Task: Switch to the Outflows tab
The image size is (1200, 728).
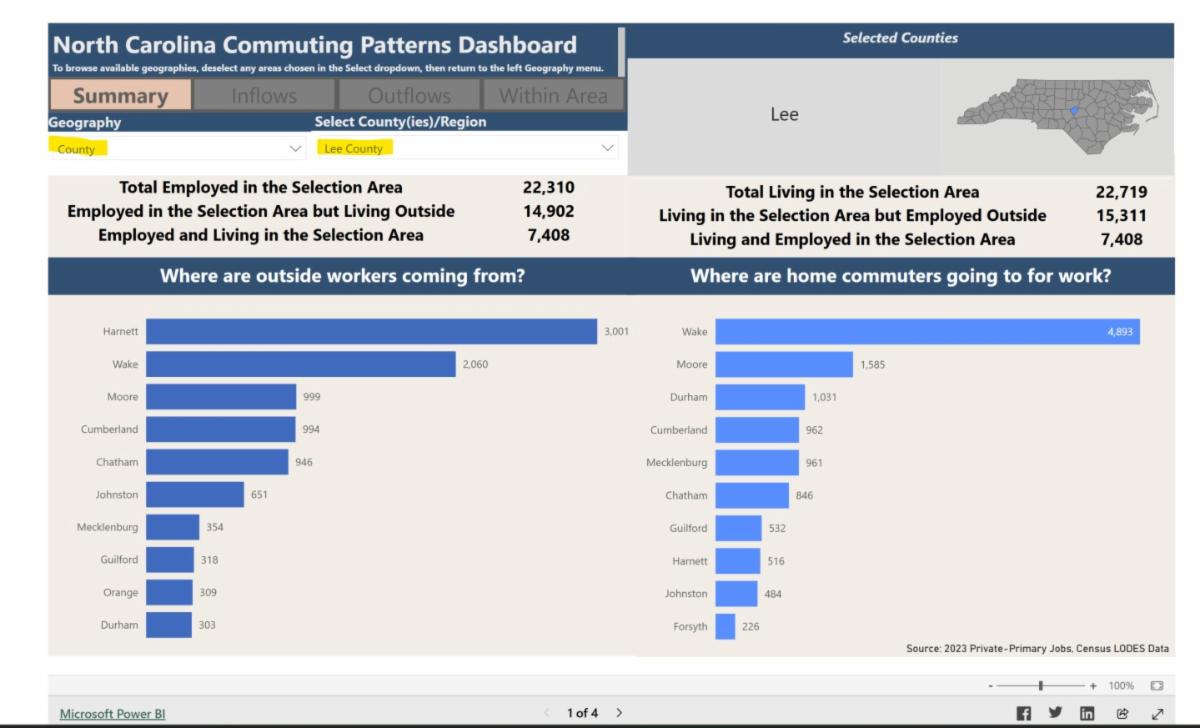Action: 409,96
